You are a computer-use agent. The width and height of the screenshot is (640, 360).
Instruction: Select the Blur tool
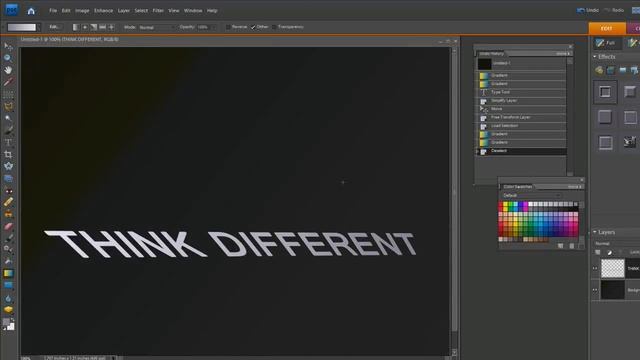tap(8, 298)
